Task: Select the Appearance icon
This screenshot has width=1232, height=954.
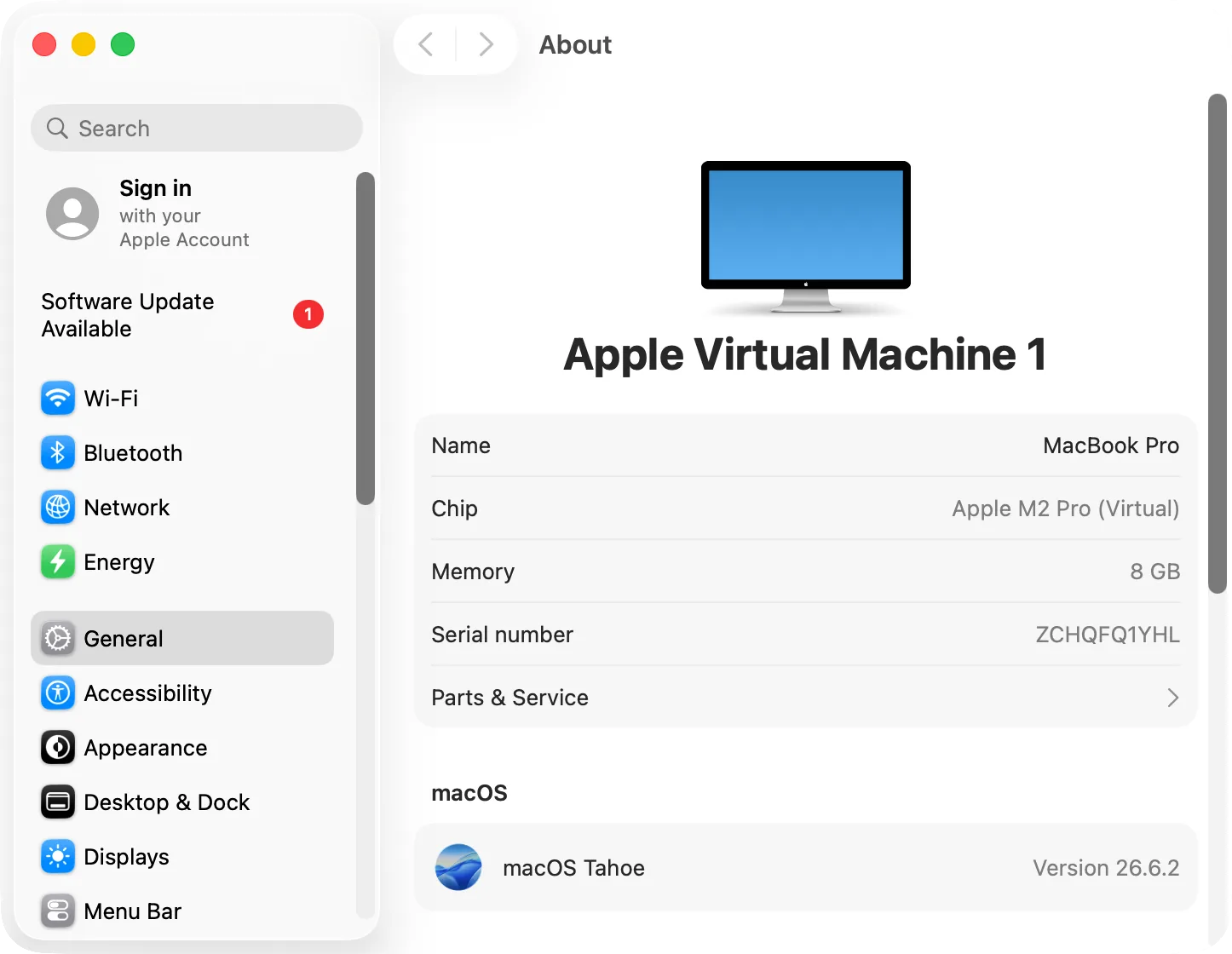Action: click(x=58, y=747)
